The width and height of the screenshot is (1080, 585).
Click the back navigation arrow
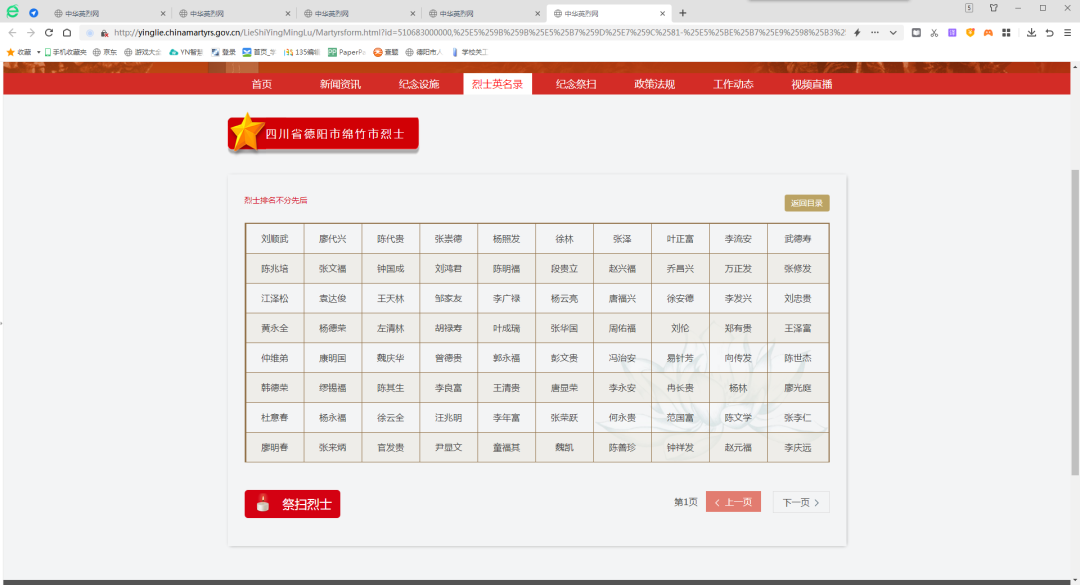12,32
